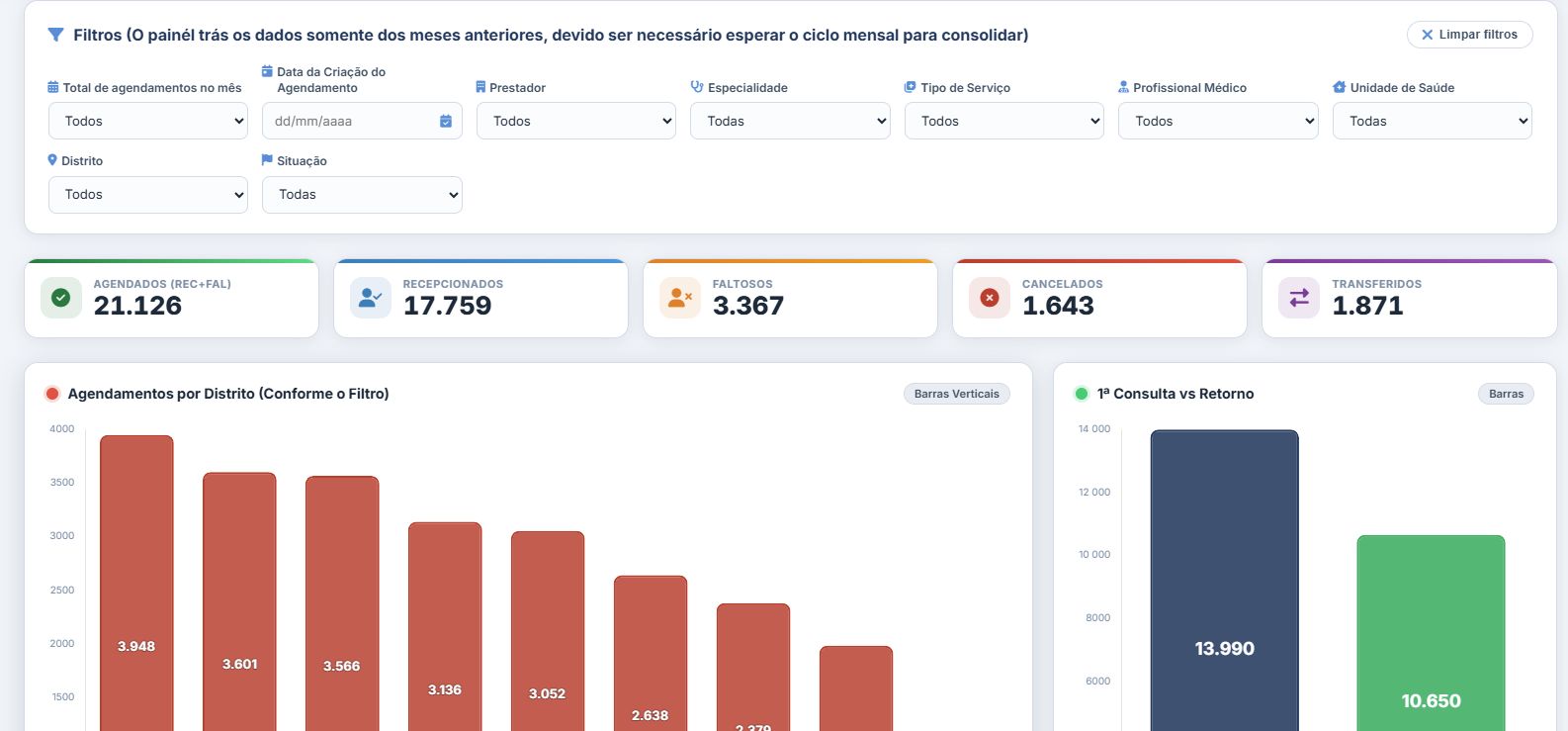This screenshot has height=731, width=1568.
Task: Open the Total de agendamentos no mês dropdown
Action: tap(148, 121)
